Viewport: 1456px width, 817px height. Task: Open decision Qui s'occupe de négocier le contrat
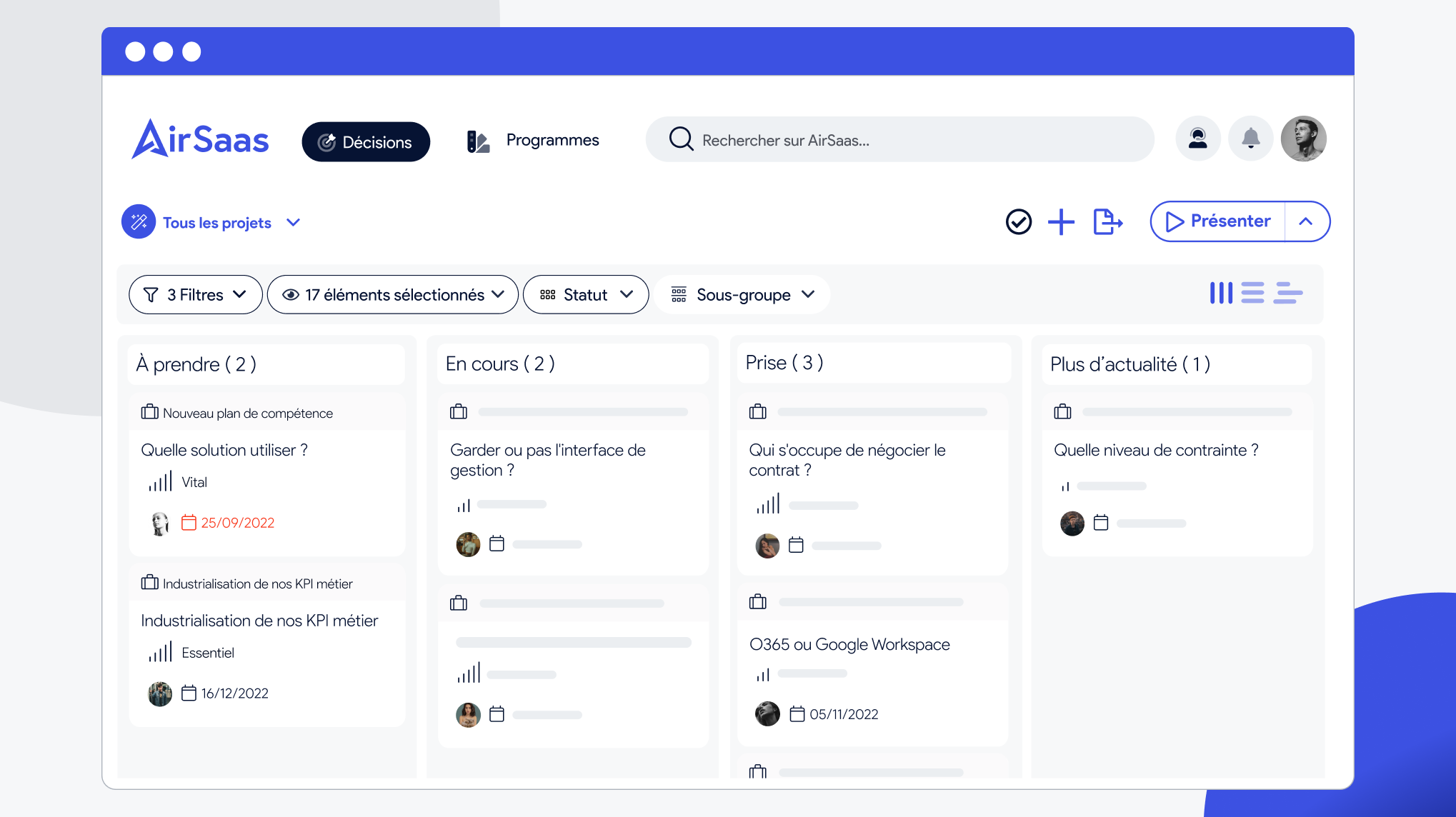tap(847, 460)
